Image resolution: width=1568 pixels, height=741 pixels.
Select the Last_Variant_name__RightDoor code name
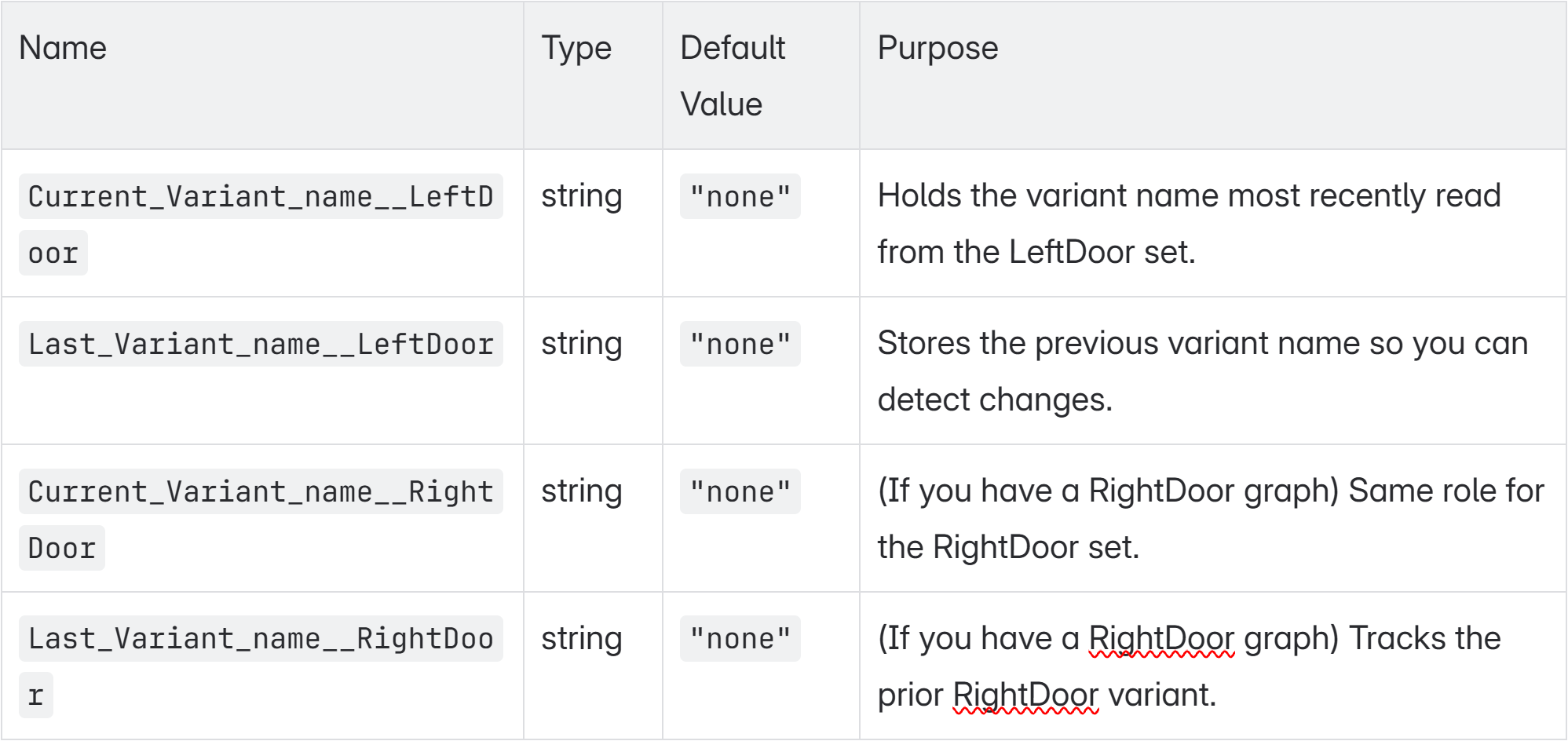pos(260,639)
